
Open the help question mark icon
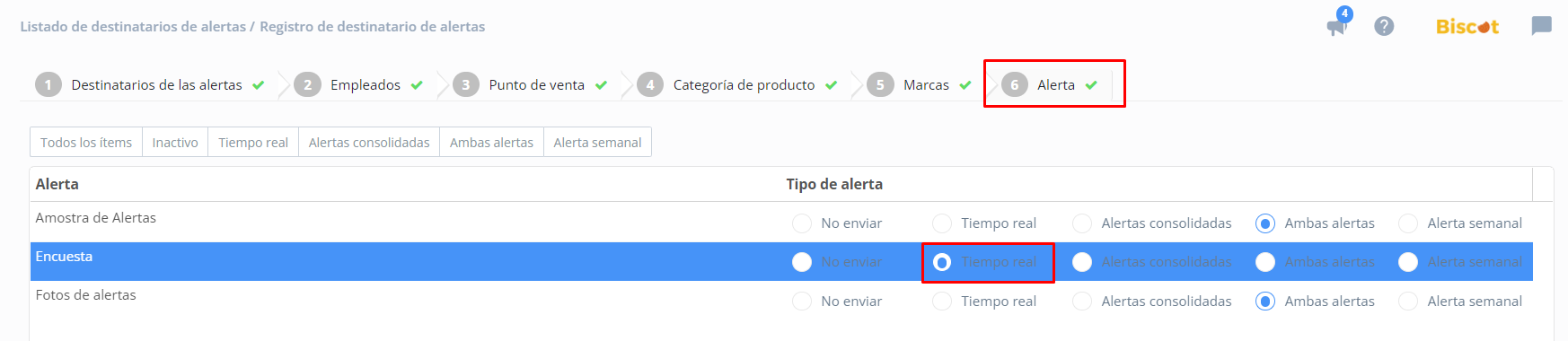(1384, 26)
